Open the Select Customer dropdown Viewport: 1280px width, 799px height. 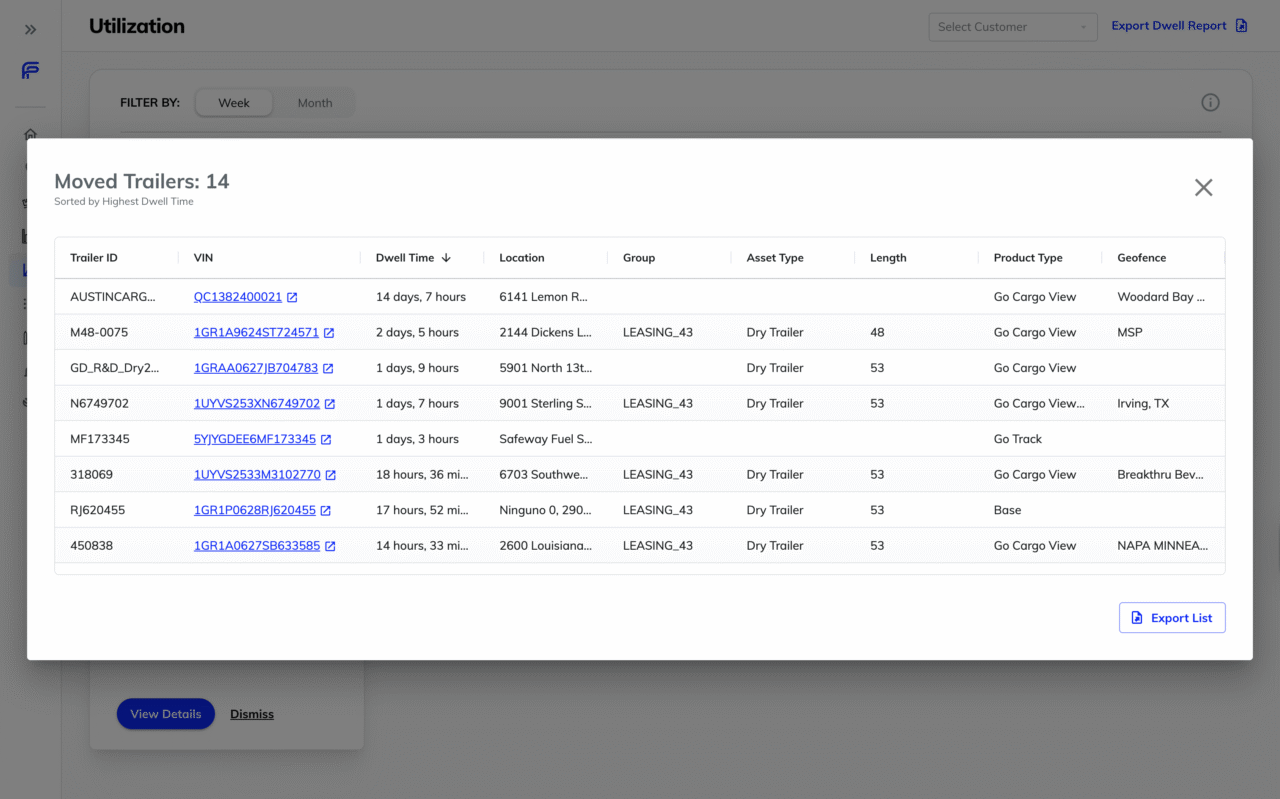tap(1012, 27)
